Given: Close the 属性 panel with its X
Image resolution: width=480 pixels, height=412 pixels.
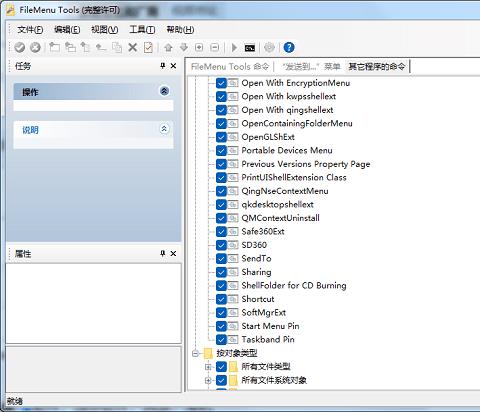Looking at the screenshot, I should click(173, 254).
